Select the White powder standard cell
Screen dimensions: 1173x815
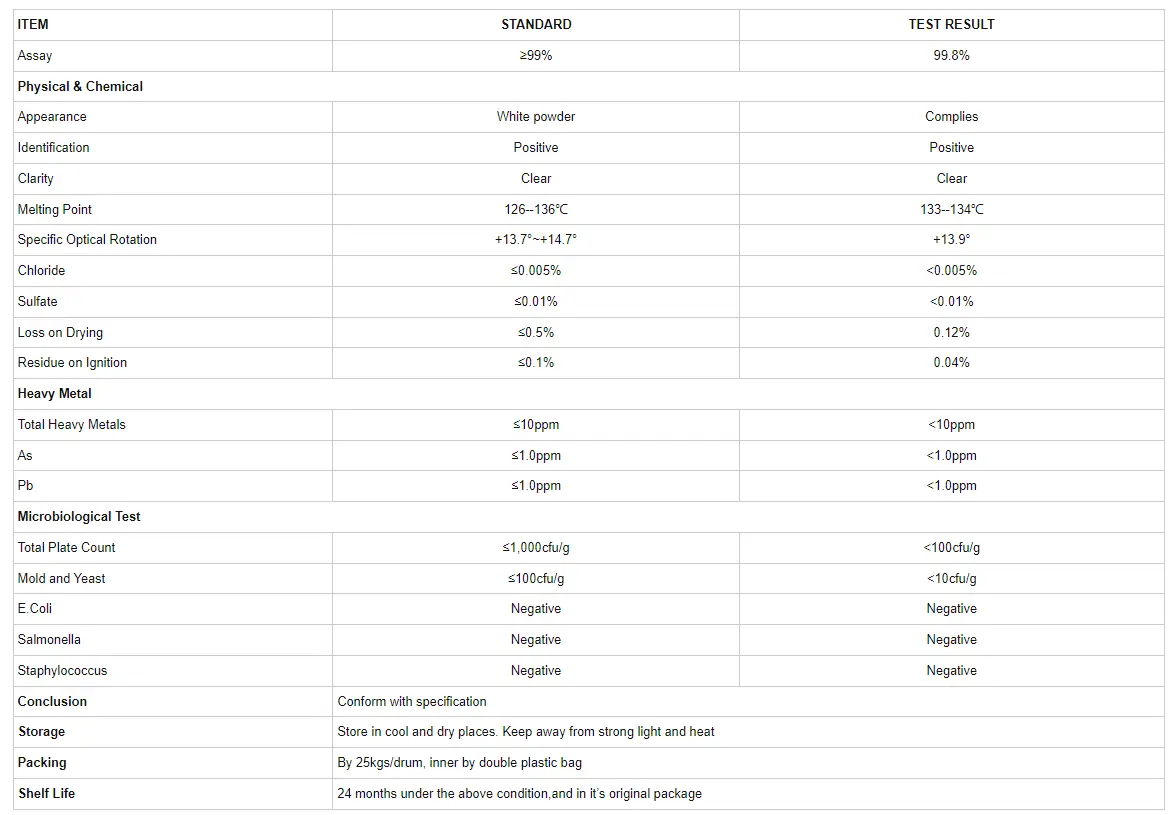tap(536, 117)
